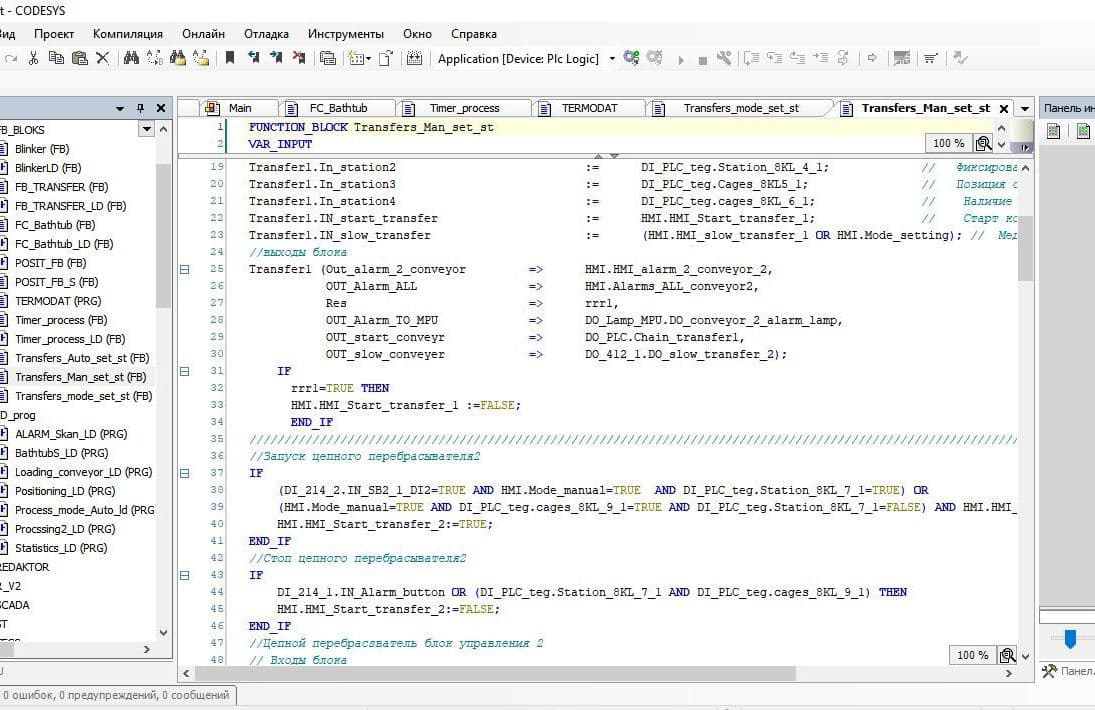This screenshot has width=1095, height=710.
Task: Switch to the Main editor tab
Action: coord(240,108)
